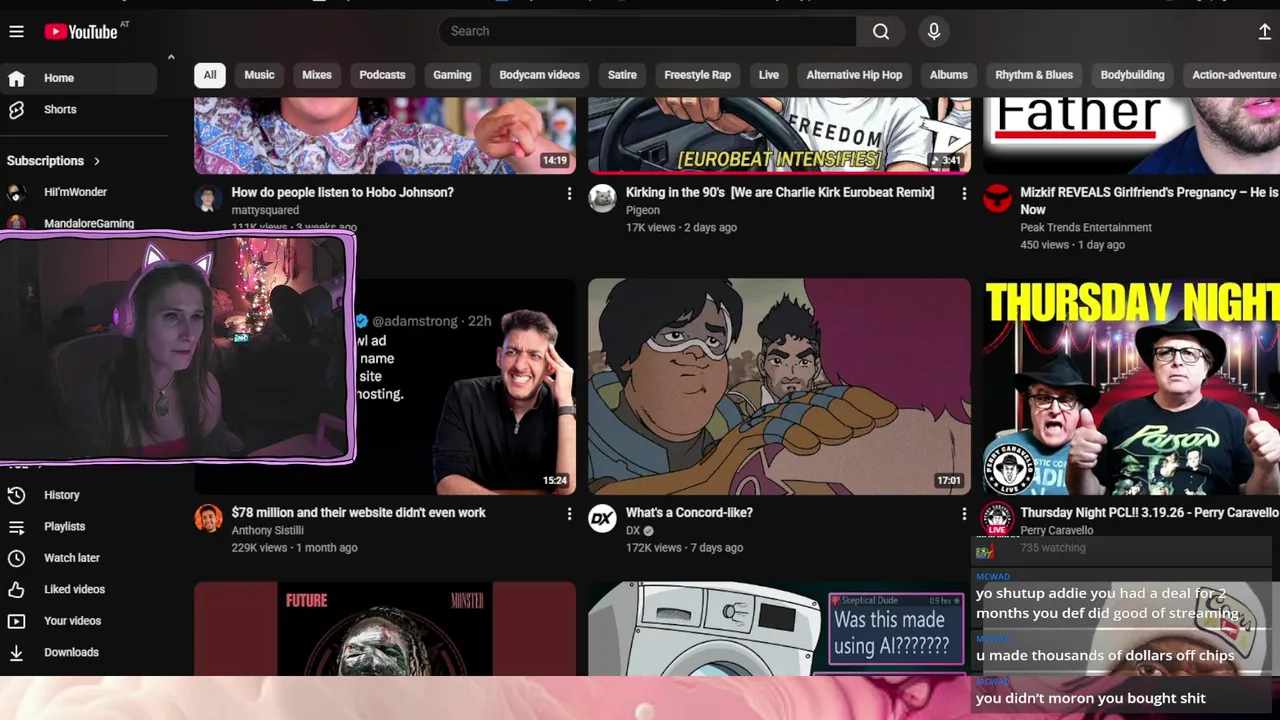The height and width of the screenshot is (720, 1280).
Task: Select the Music filter chip
Action: 259,75
